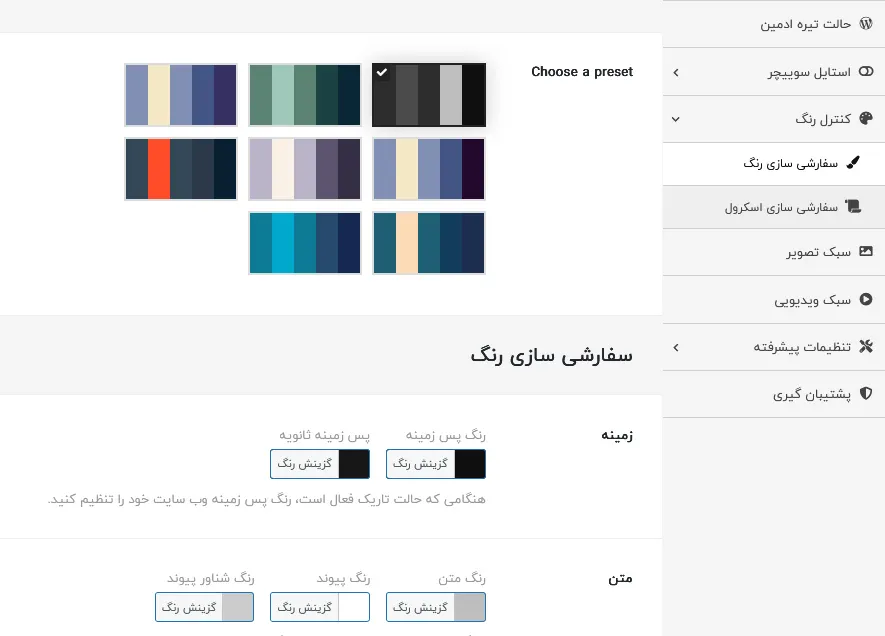Click گزینش رنگ button under رنگ پیوند
This screenshot has height=636, width=885.
coord(305,607)
